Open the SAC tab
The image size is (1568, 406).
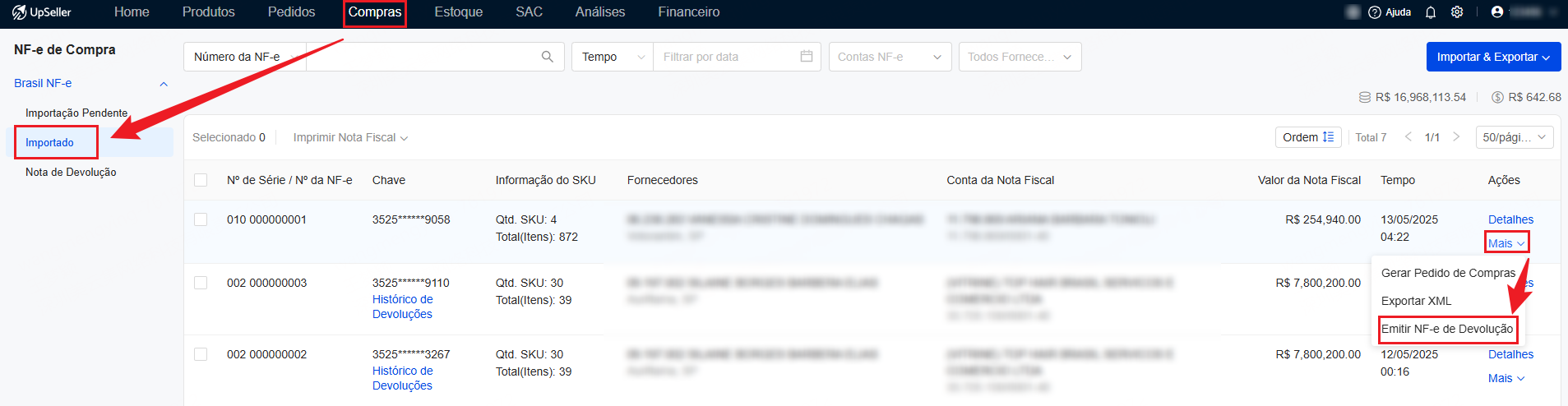[x=530, y=12]
